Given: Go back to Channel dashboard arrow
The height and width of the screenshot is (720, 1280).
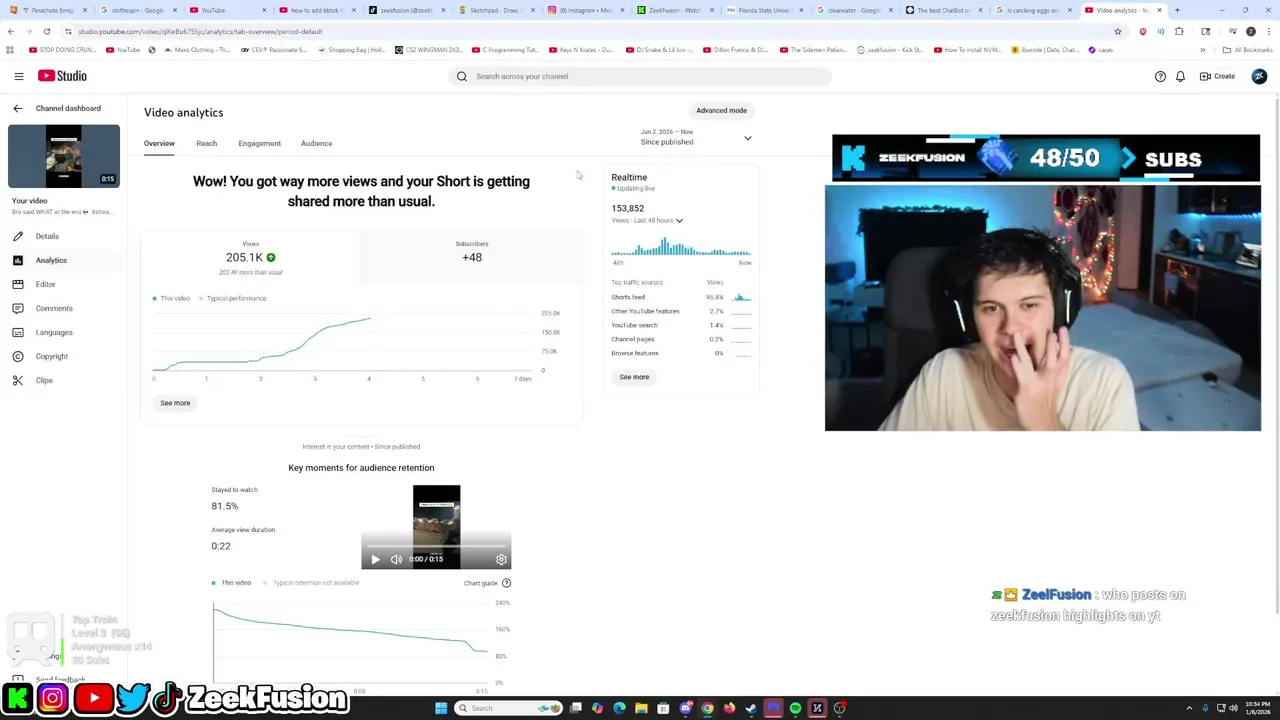Looking at the screenshot, I should point(17,108).
